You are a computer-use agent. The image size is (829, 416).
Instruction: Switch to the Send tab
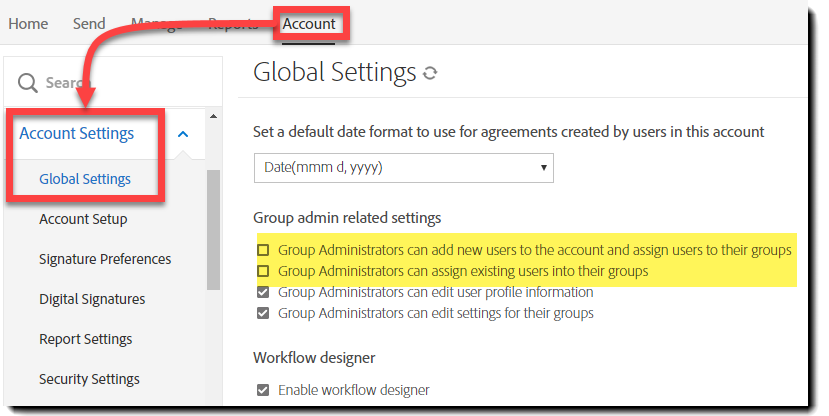(x=89, y=24)
